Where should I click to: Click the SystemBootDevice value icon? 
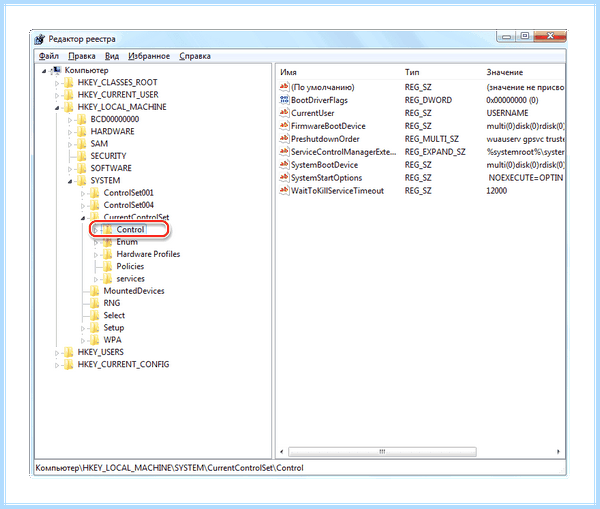click(x=284, y=165)
